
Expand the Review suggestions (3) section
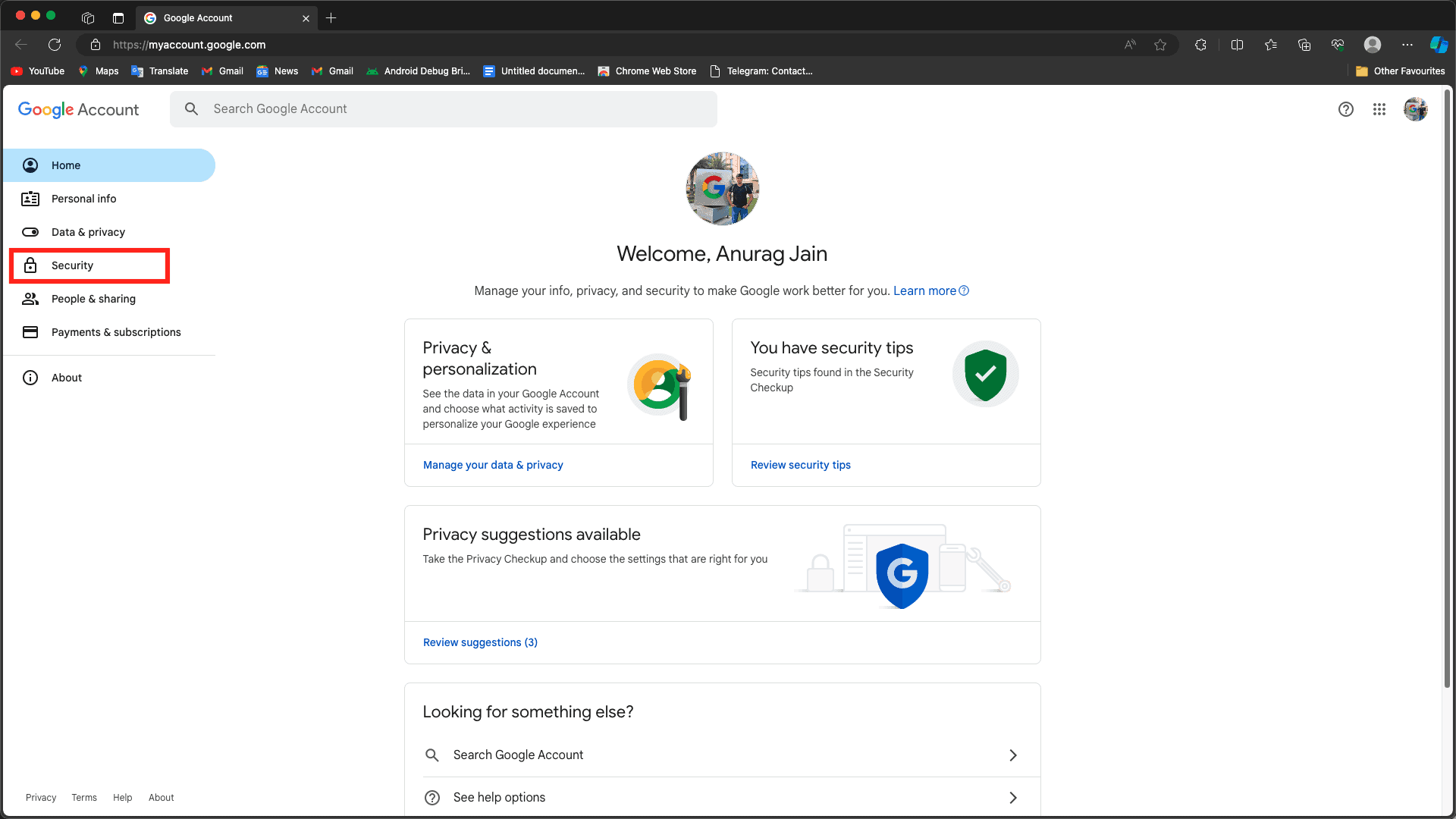point(480,642)
